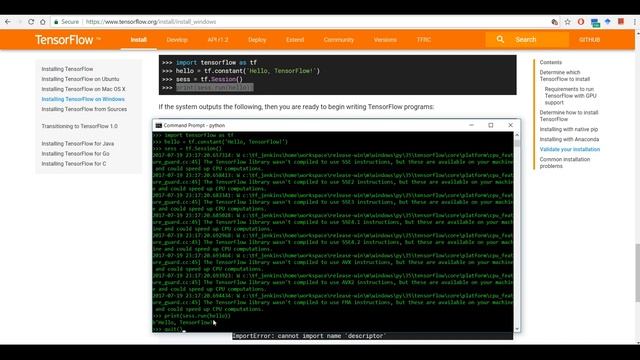The width and height of the screenshot is (640, 360).
Task: Open Installing TensorFlow on Windows
Action: [x=83, y=99]
